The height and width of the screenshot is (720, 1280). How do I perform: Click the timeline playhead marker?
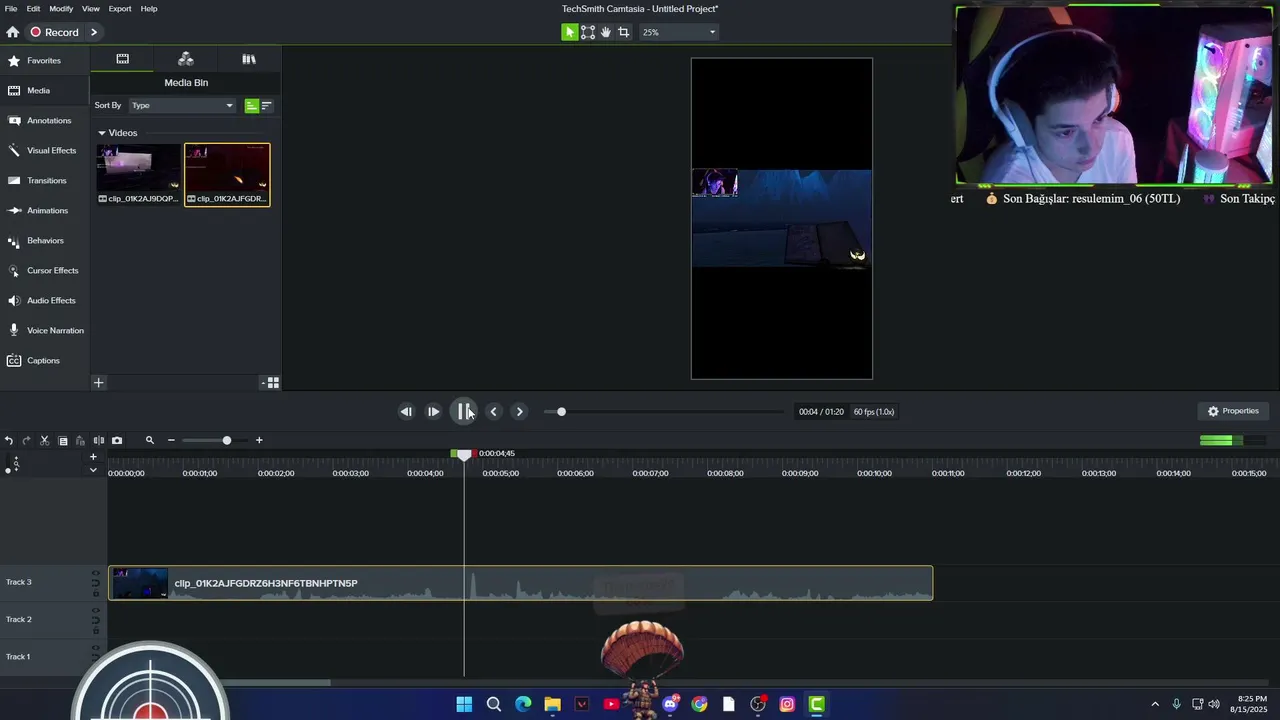464,454
